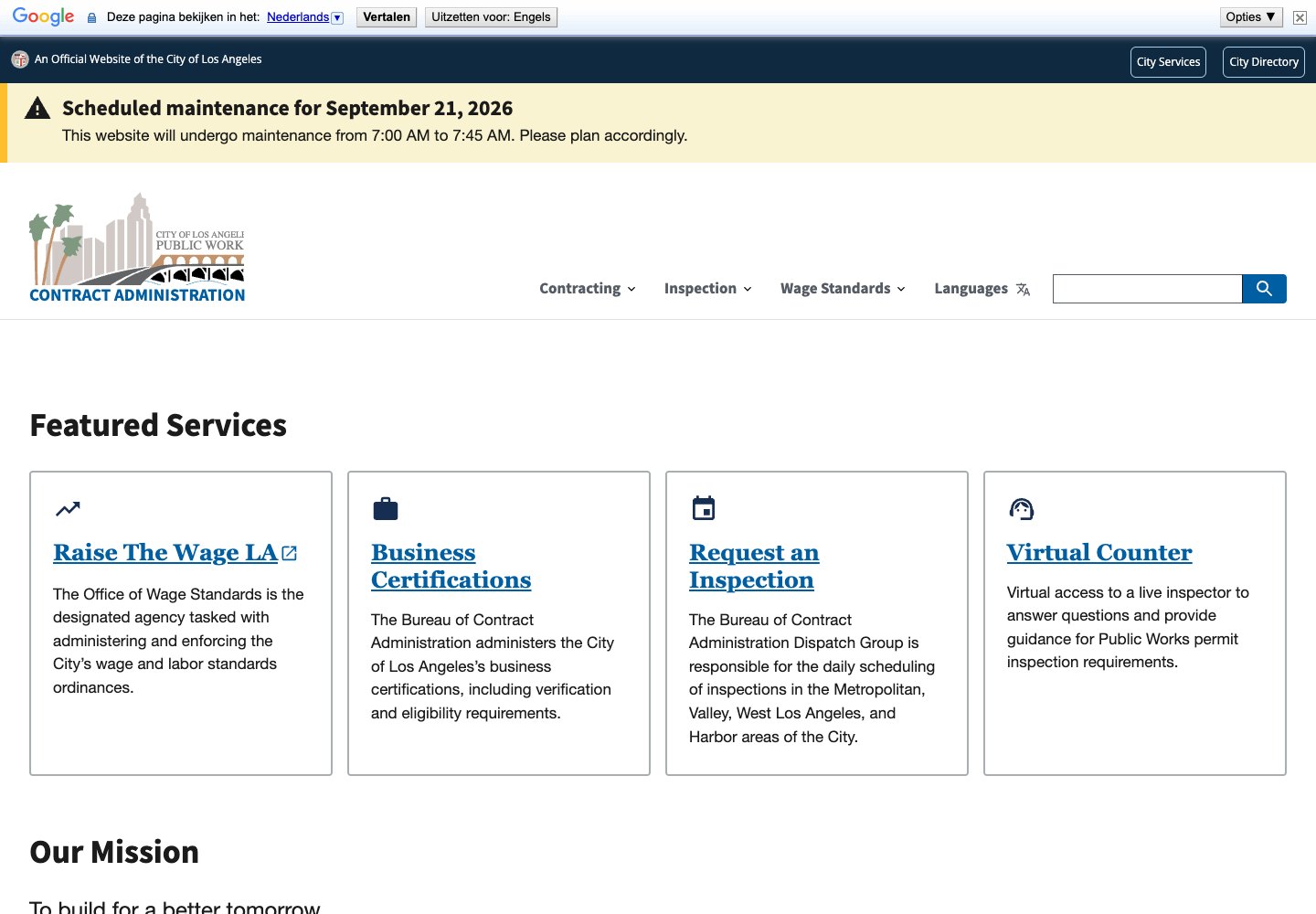This screenshot has width=1316, height=914.
Task: Open the Opties dropdown menu
Action: pyautogui.click(x=1251, y=17)
